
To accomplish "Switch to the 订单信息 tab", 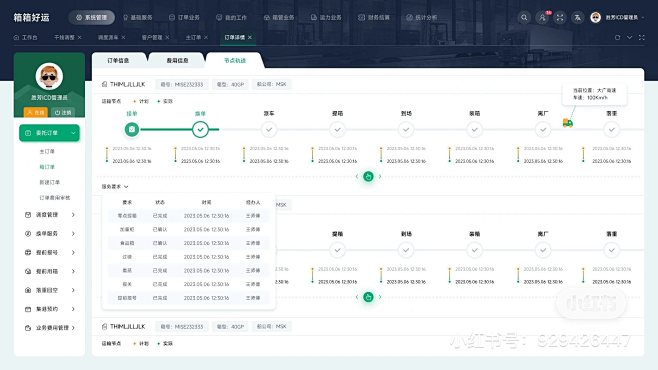I will 118,60.
